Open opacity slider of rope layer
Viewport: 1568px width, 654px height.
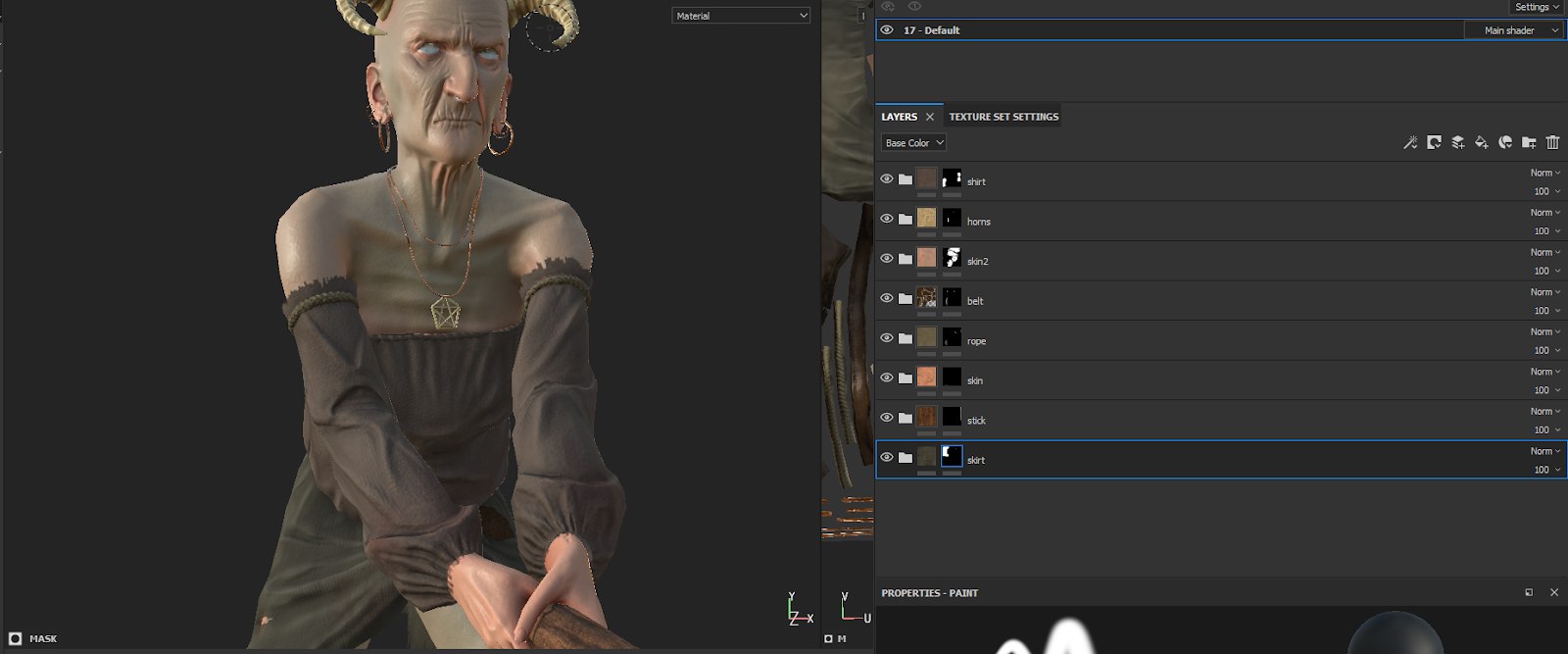pyautogui.click(x=1546, y=351)
